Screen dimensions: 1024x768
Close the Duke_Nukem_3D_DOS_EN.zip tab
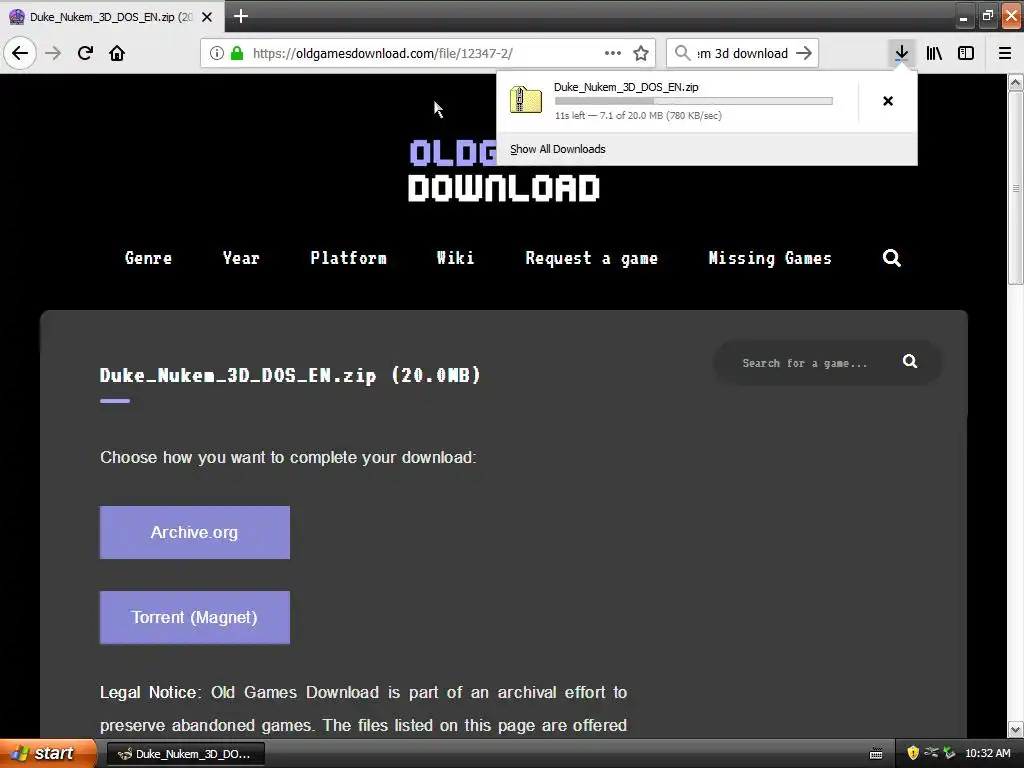(x=207, y=17)
